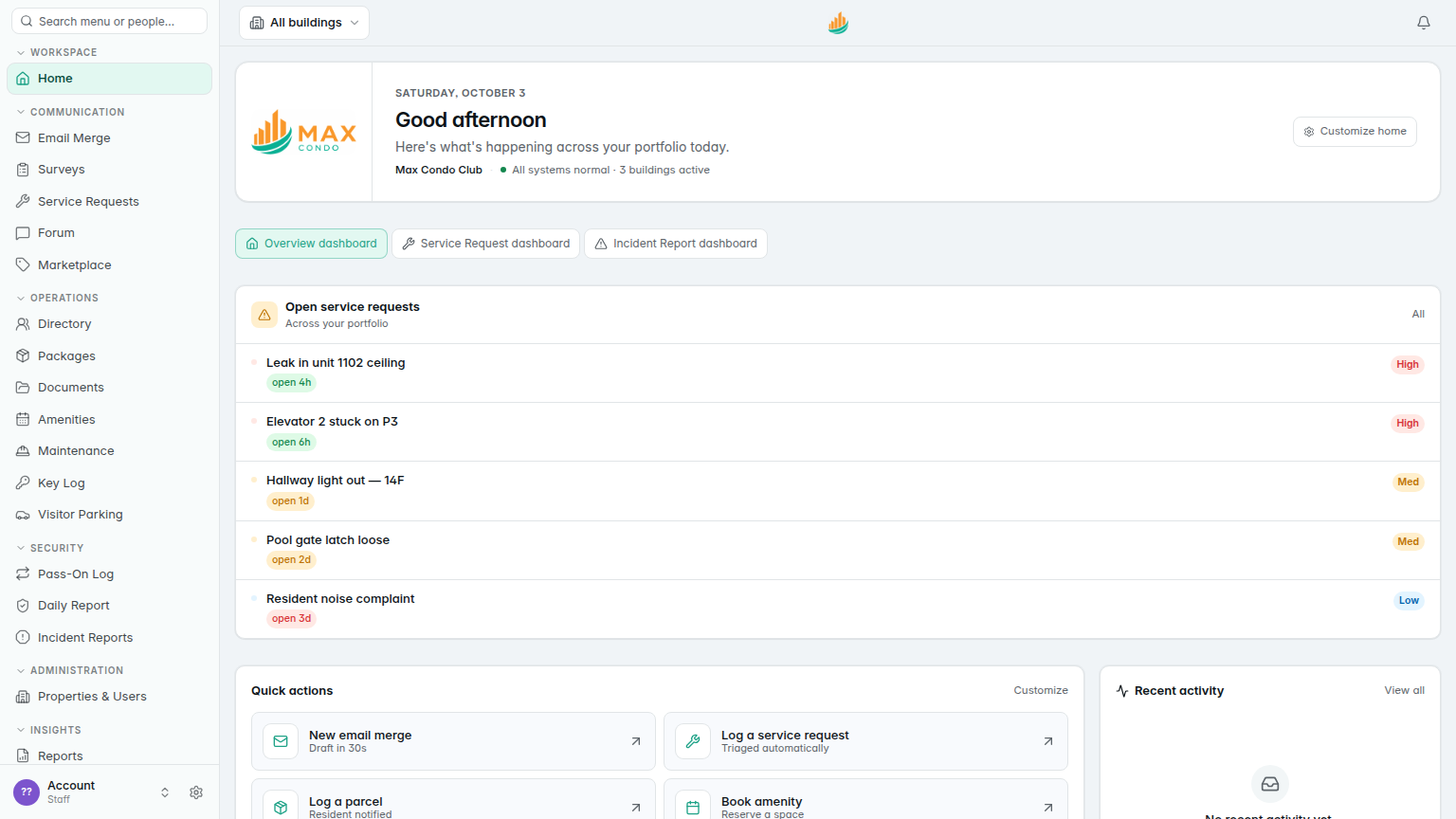Click the Max Condo logo in top bar
Screen dimensions: 1456x819
[838, 23]
